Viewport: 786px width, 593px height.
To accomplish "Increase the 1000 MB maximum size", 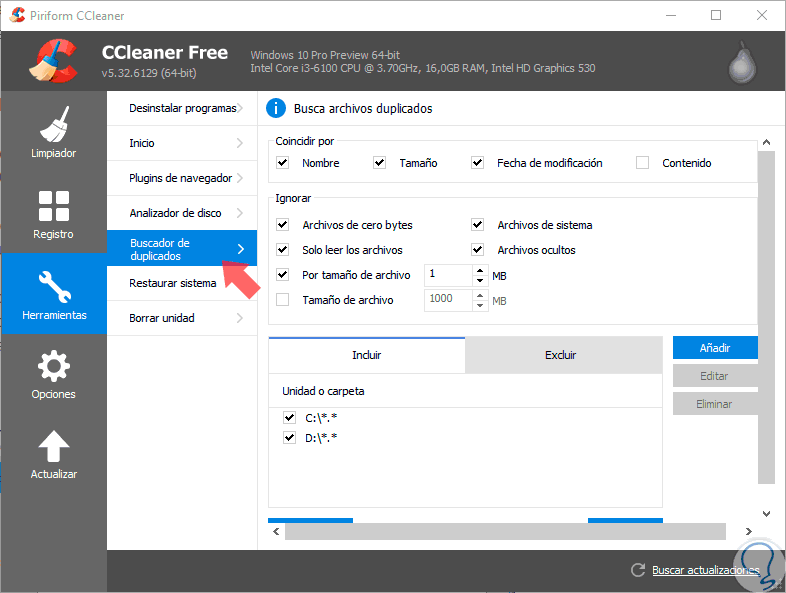I will [x=480, y=295].
